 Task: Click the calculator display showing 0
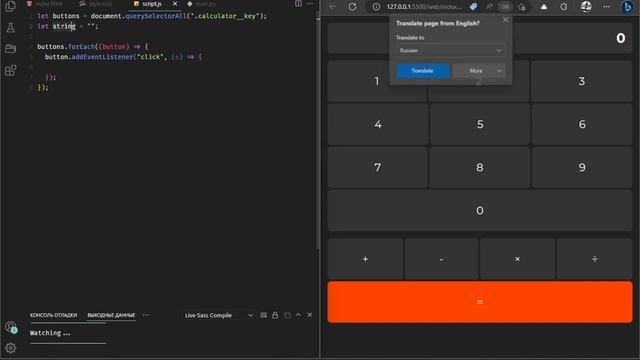(480, 38)
